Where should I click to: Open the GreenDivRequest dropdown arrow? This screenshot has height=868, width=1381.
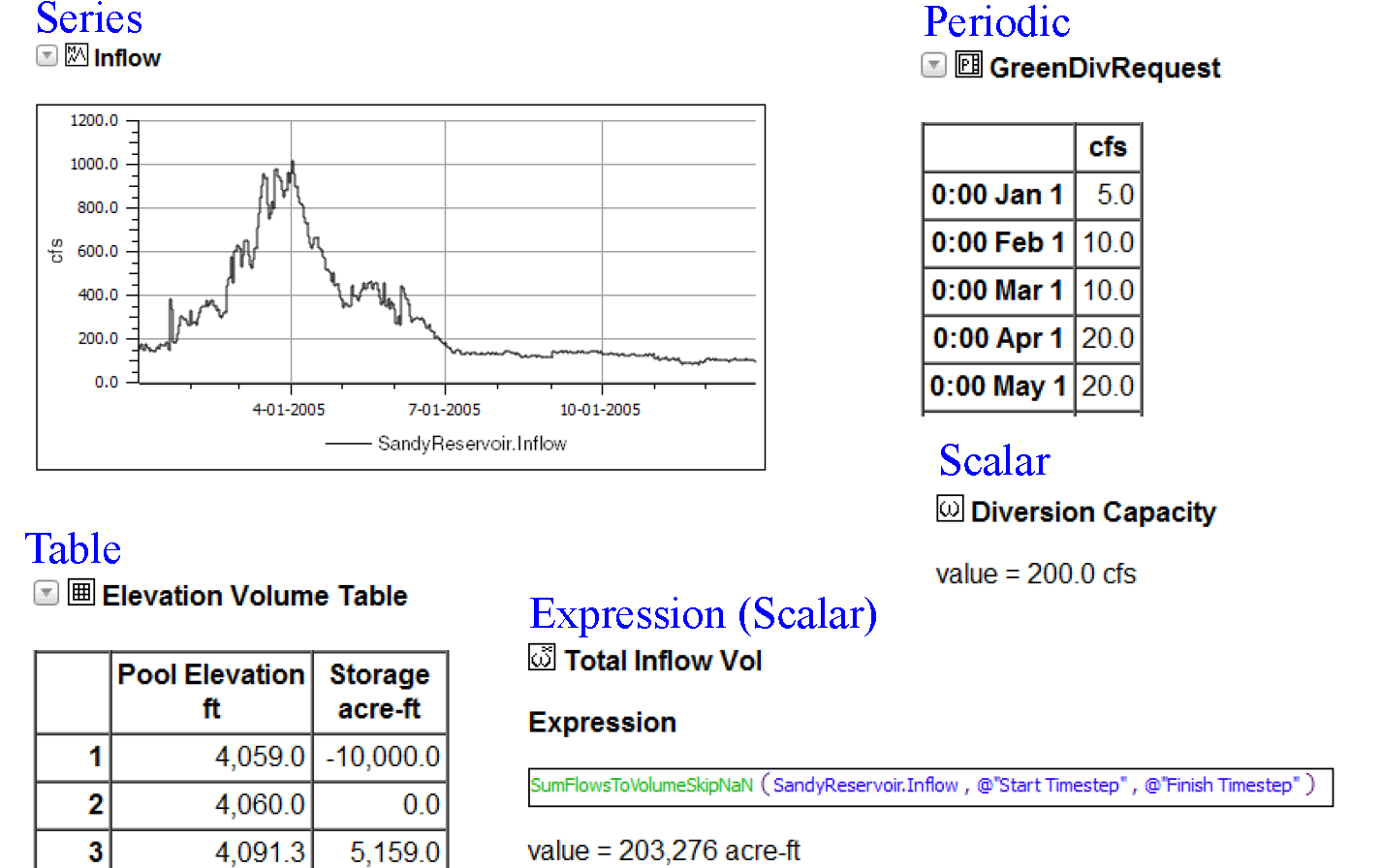click(933, 65)
